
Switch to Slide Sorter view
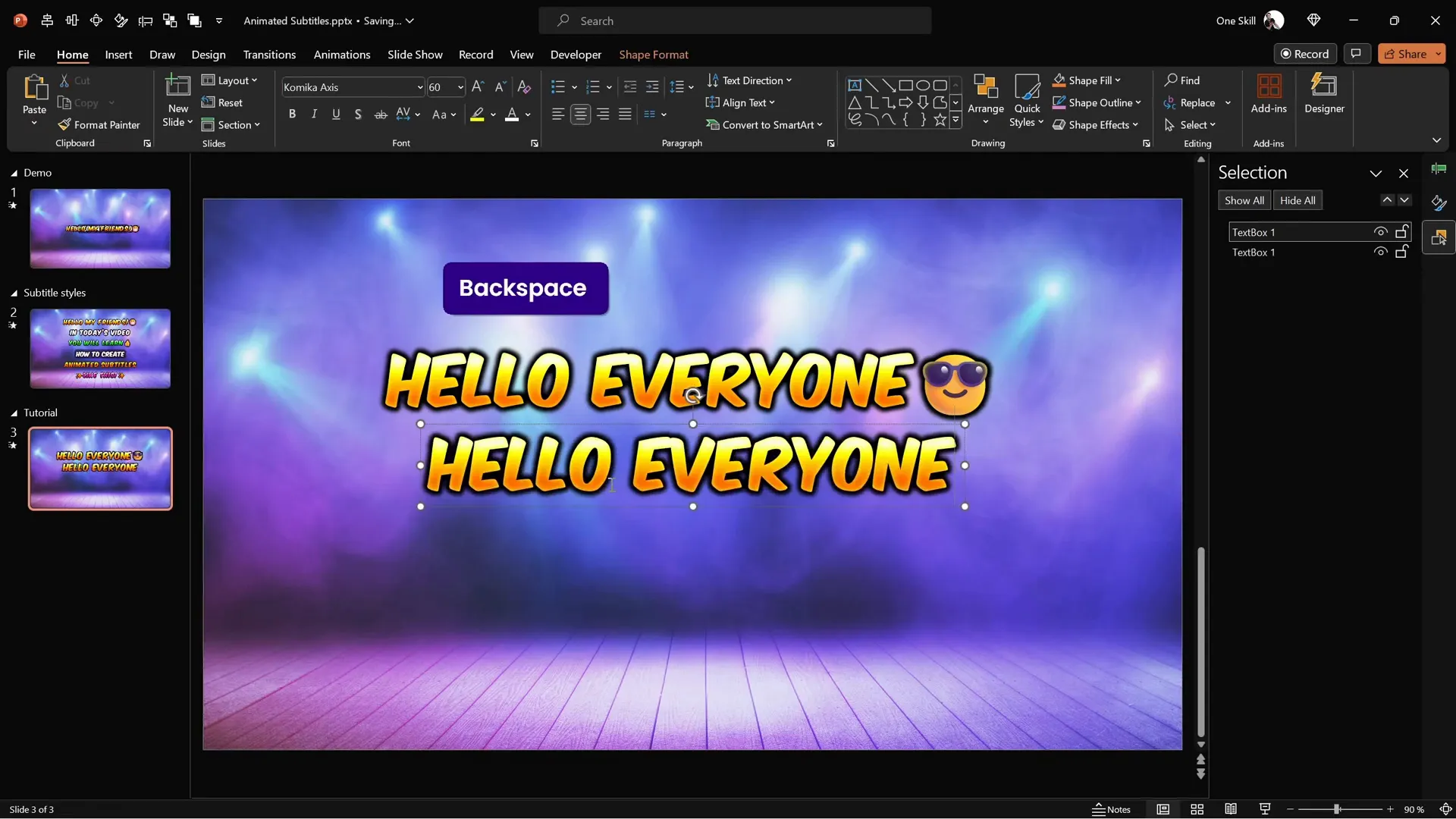click(1197, 809)
